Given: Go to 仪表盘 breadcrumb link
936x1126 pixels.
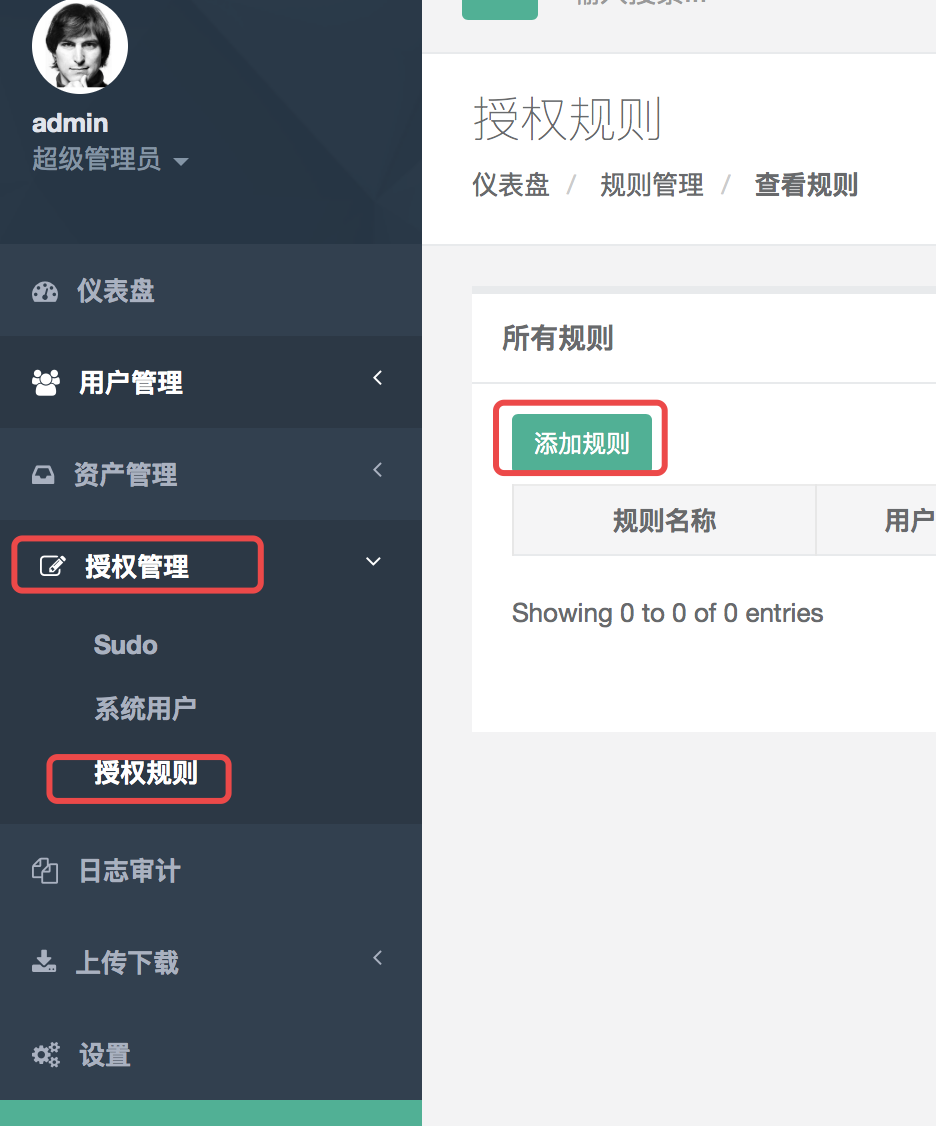Looking at the screenshot, I should tap(511, 185).
